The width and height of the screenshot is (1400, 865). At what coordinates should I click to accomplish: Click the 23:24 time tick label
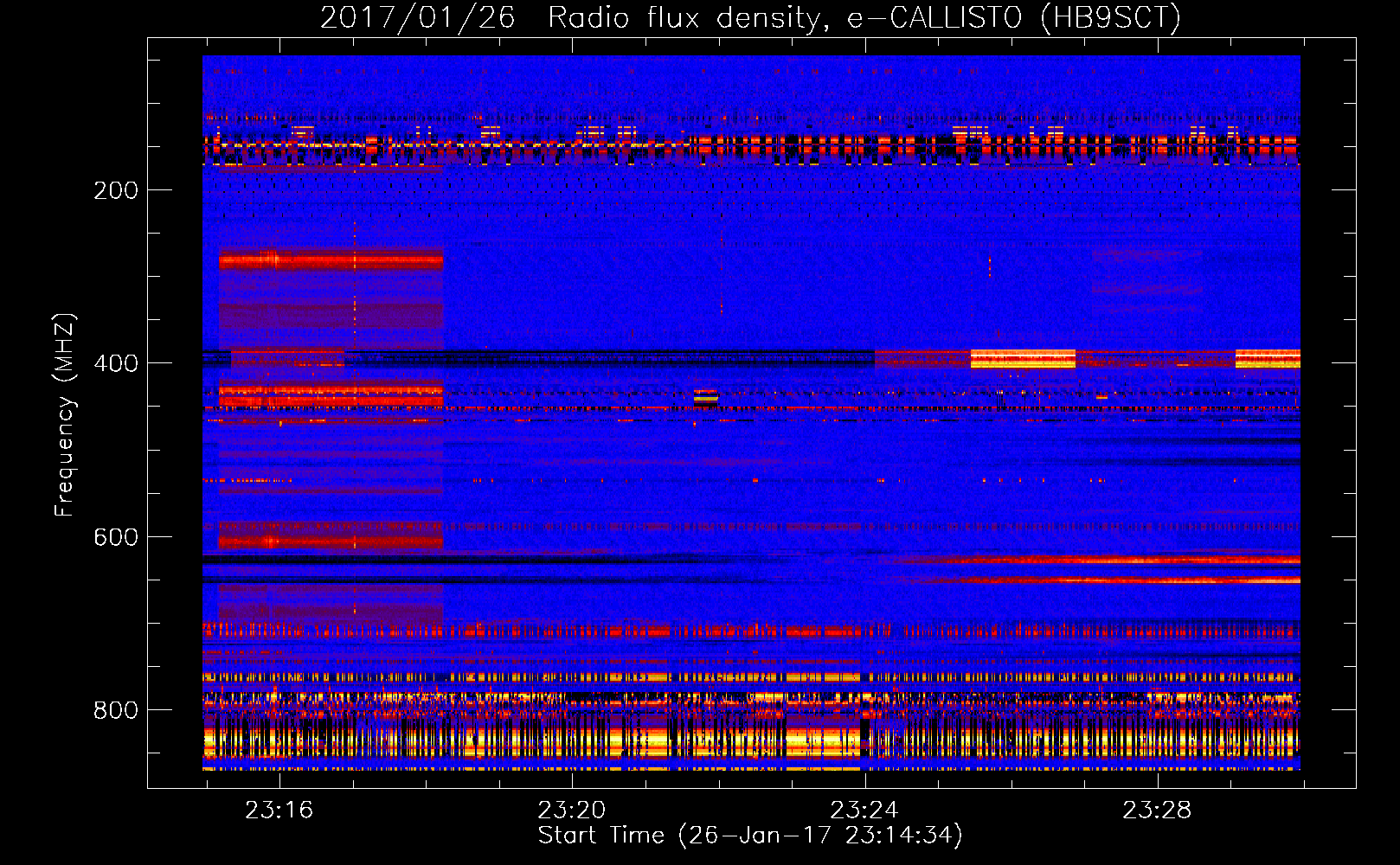[864, 811]
